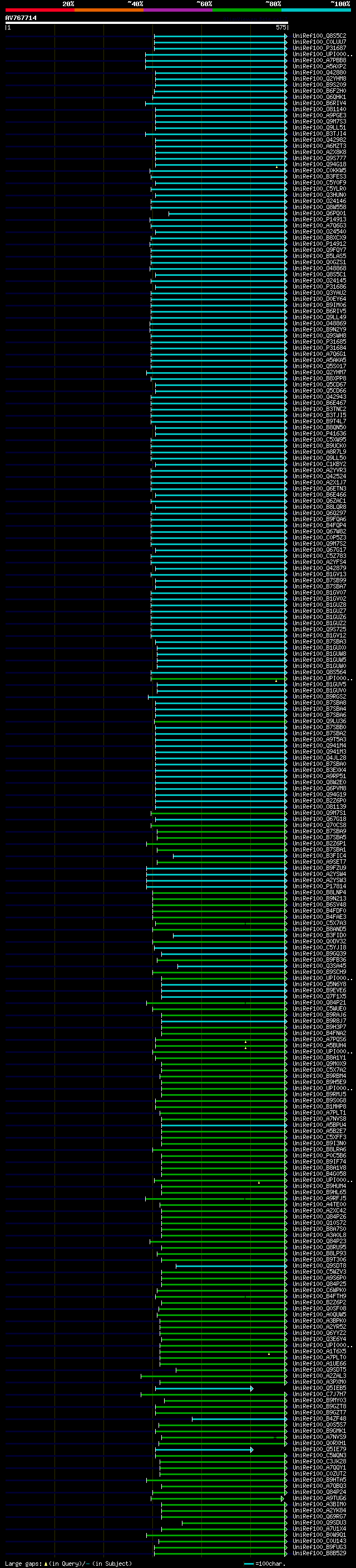Select the hit label UniRef100_Q9LU36
This screenshot has height=1568, width=356.
click(x=319, y=721)
